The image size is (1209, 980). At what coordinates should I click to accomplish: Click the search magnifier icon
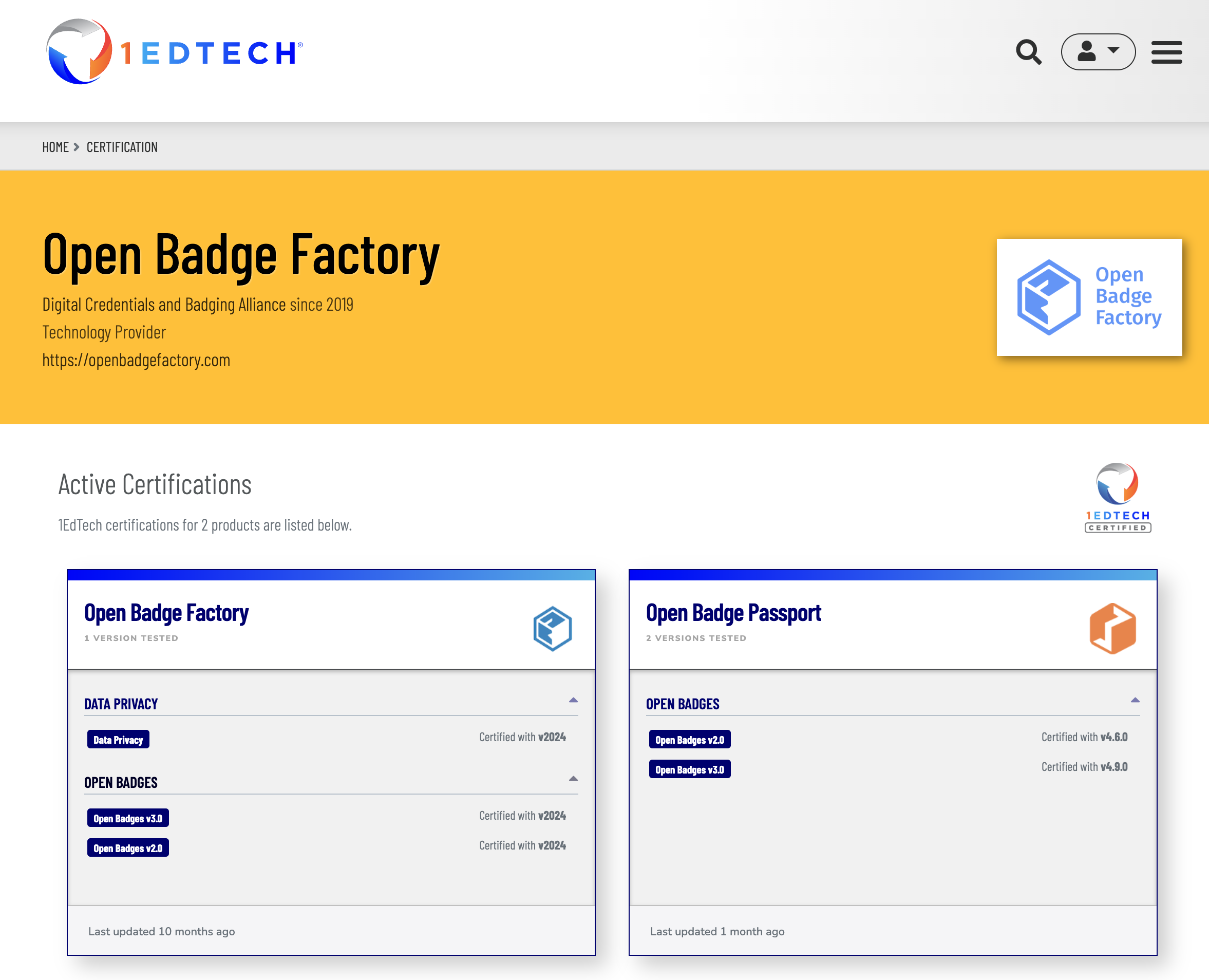pos(1028,52)
